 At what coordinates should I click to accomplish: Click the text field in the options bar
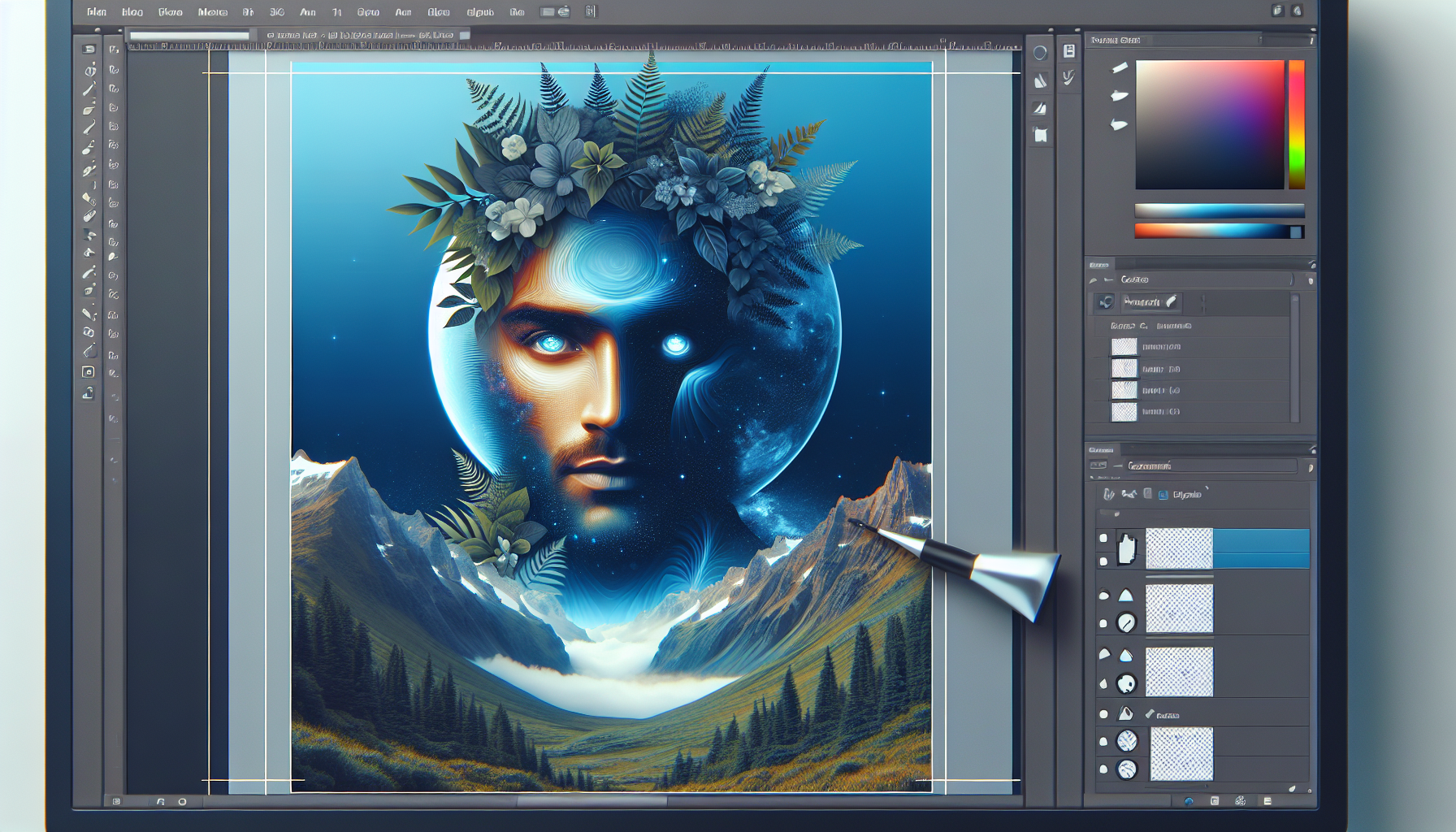[190, 36]
